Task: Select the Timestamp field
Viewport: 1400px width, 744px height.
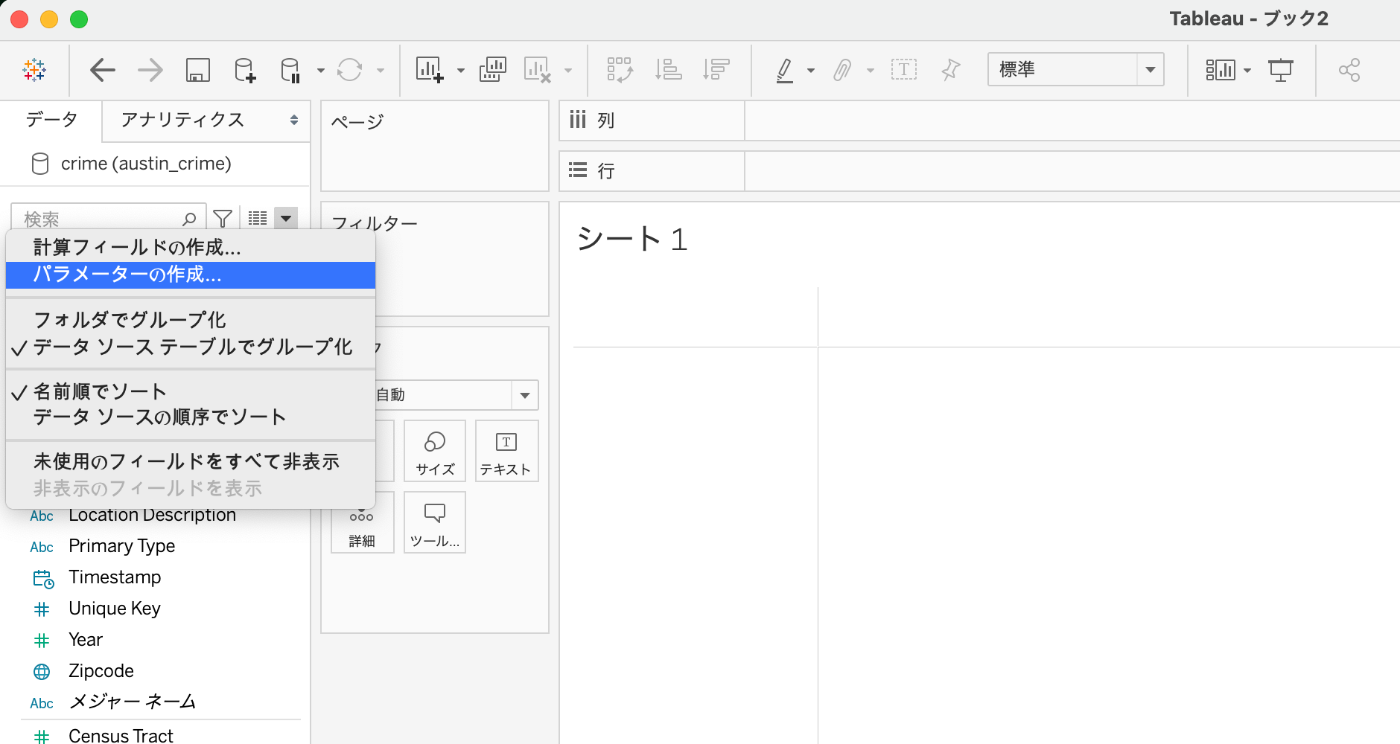Action: [x=115, y=577]
